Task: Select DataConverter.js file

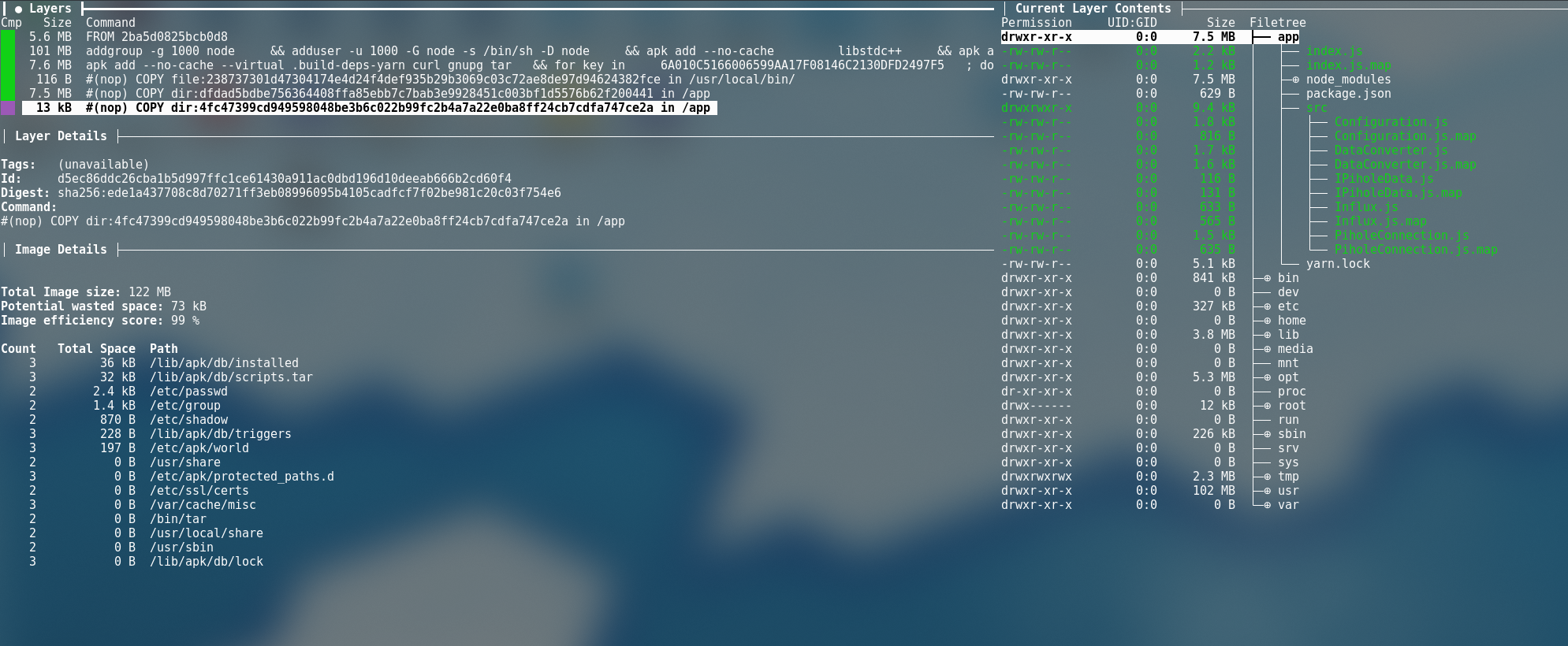Action: (1391, 150)
